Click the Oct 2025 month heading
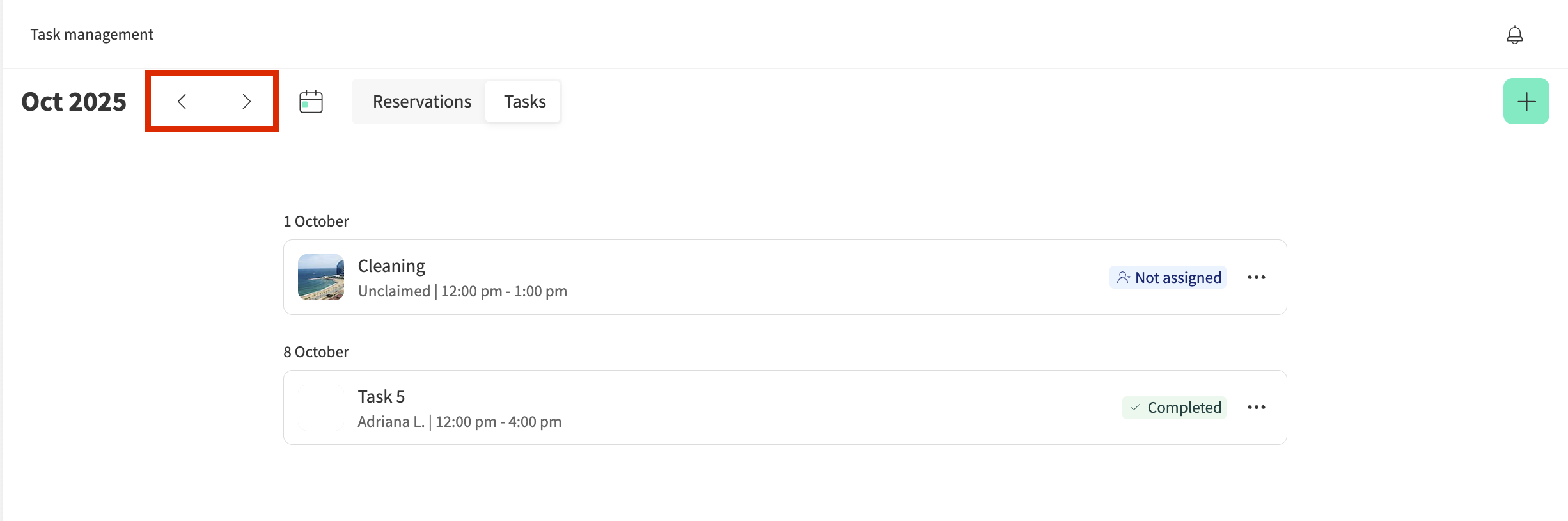The height and width of the screenshot is (521, 1568). click(x=74, y=102)
